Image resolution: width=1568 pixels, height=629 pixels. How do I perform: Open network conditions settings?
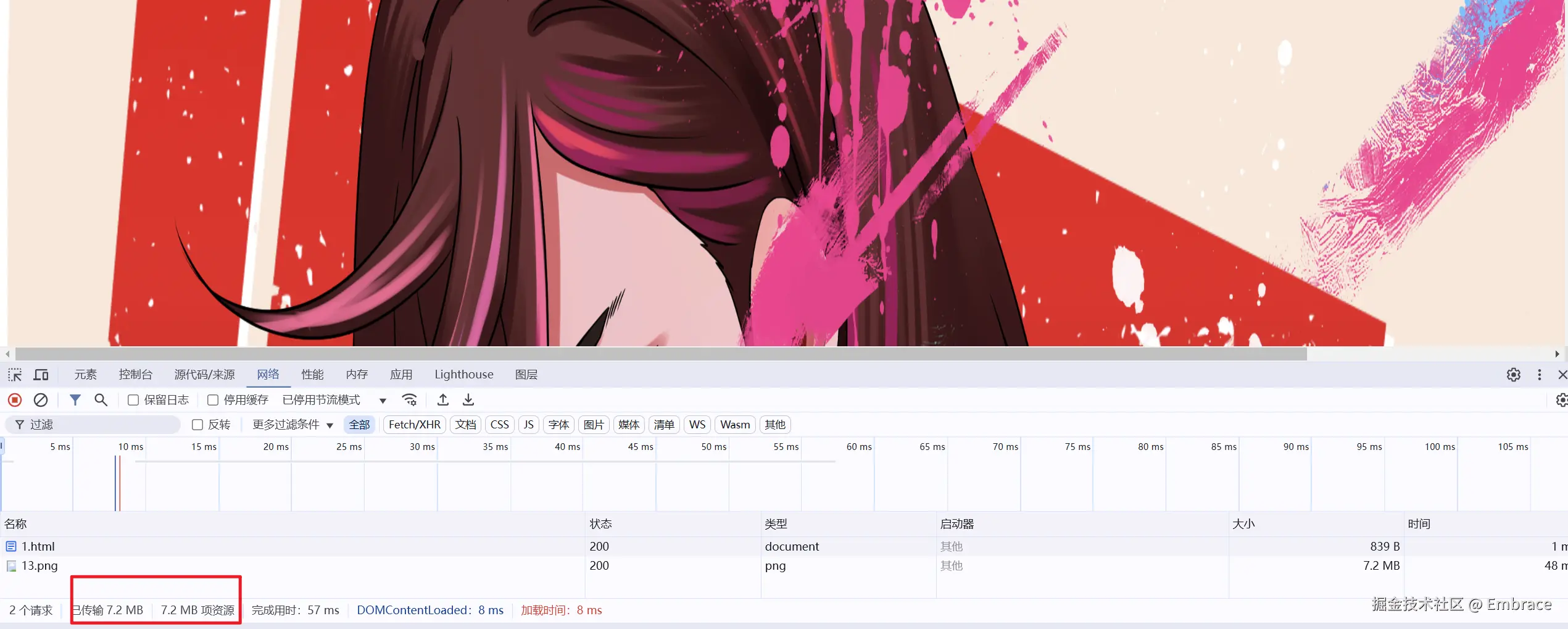[x=410, y=399]
